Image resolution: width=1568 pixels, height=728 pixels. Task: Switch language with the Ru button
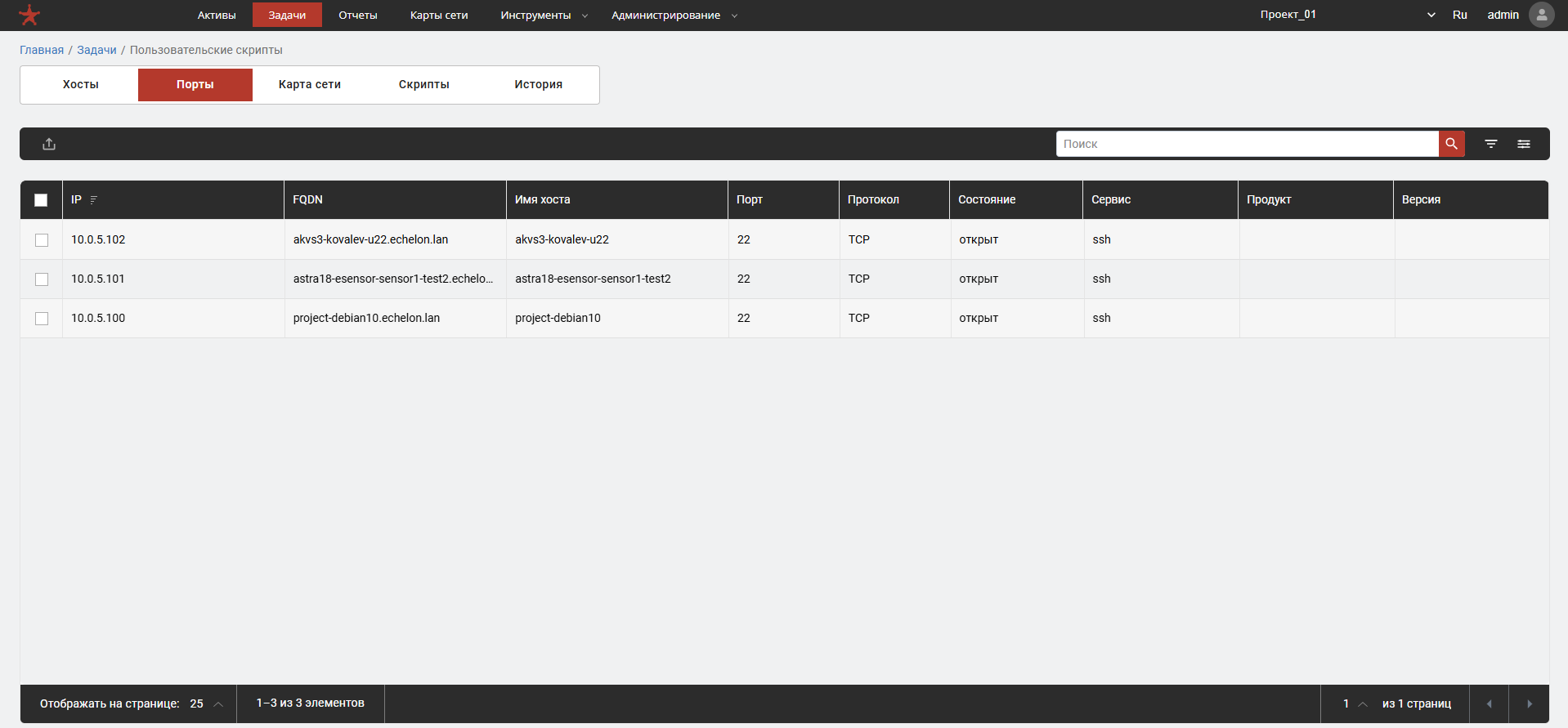[x=1459, y=15]
